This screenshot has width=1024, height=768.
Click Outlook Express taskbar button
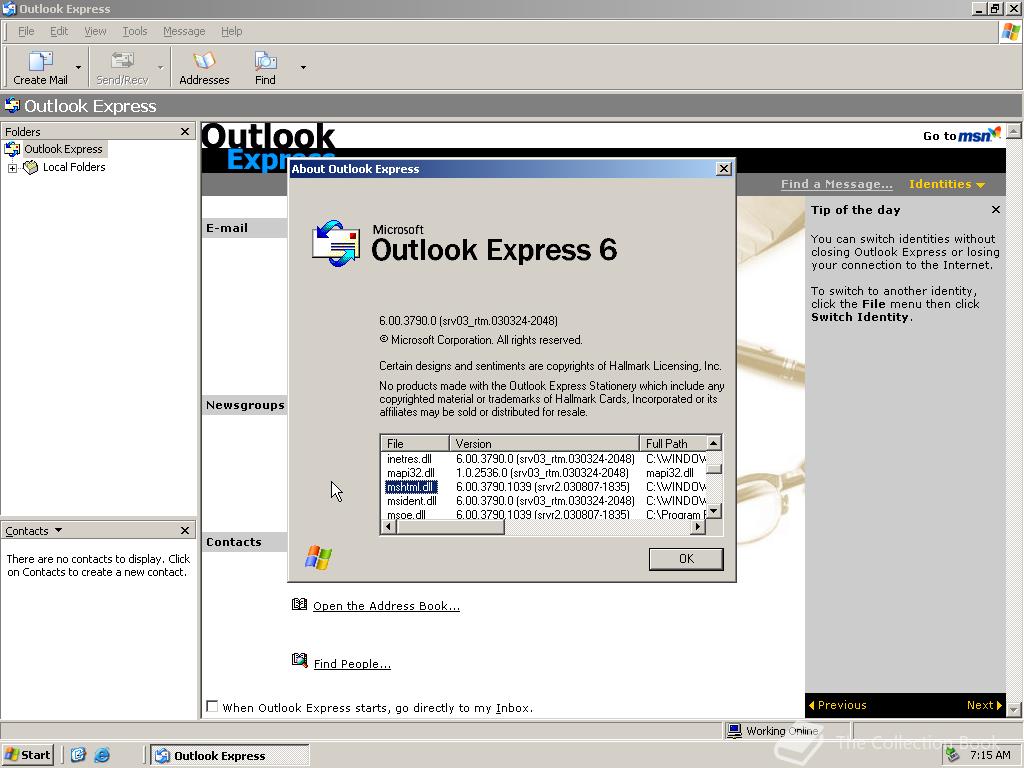tap(230, 756)
